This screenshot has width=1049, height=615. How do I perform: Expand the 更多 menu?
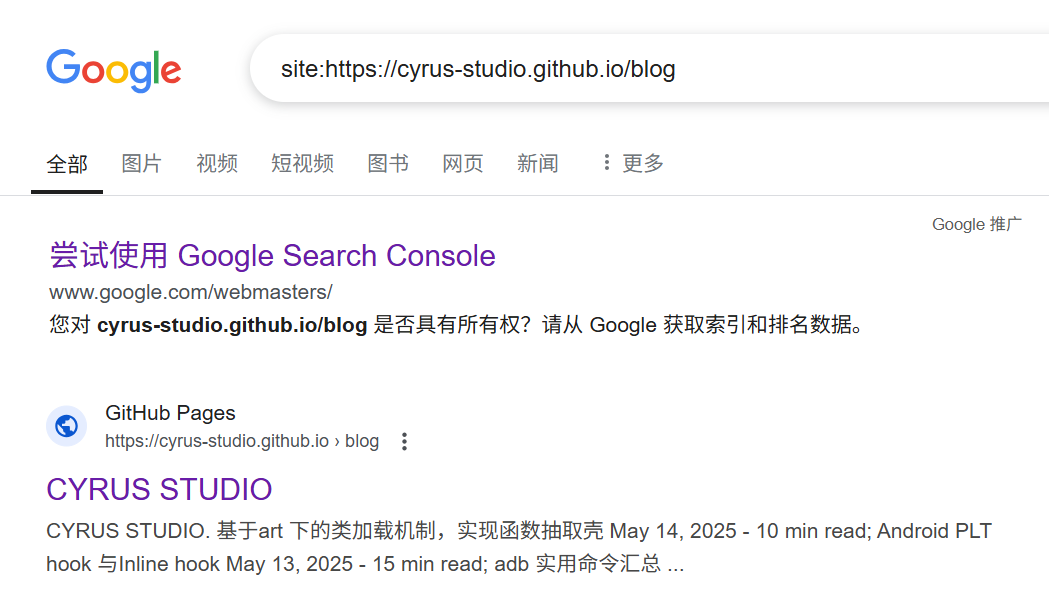point(633,163)
